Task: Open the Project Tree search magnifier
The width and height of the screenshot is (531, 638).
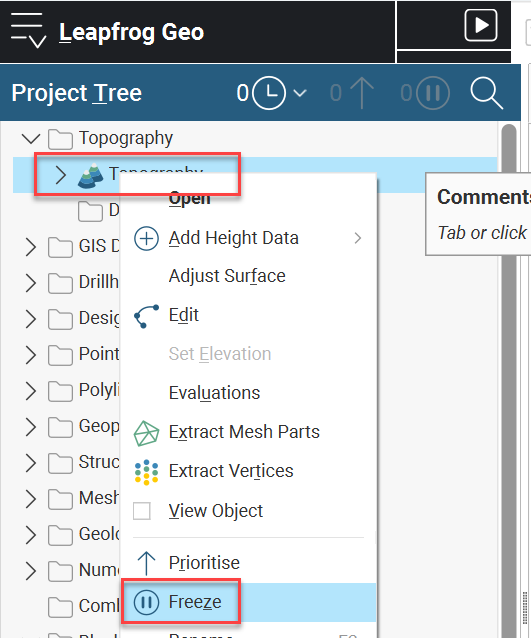Action: [x=487, y=93]
